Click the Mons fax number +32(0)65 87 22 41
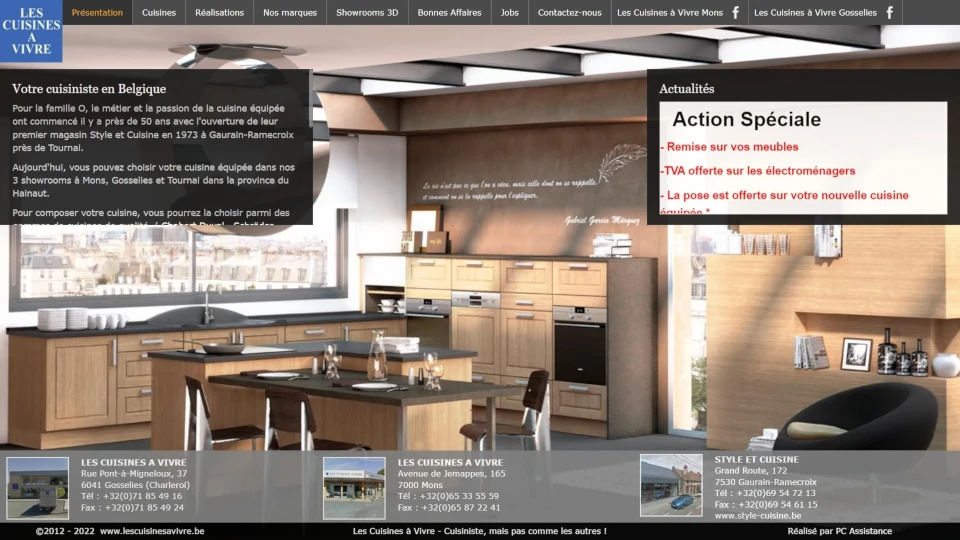This screenshot has width=960, height=540. (x=460, y=508)
